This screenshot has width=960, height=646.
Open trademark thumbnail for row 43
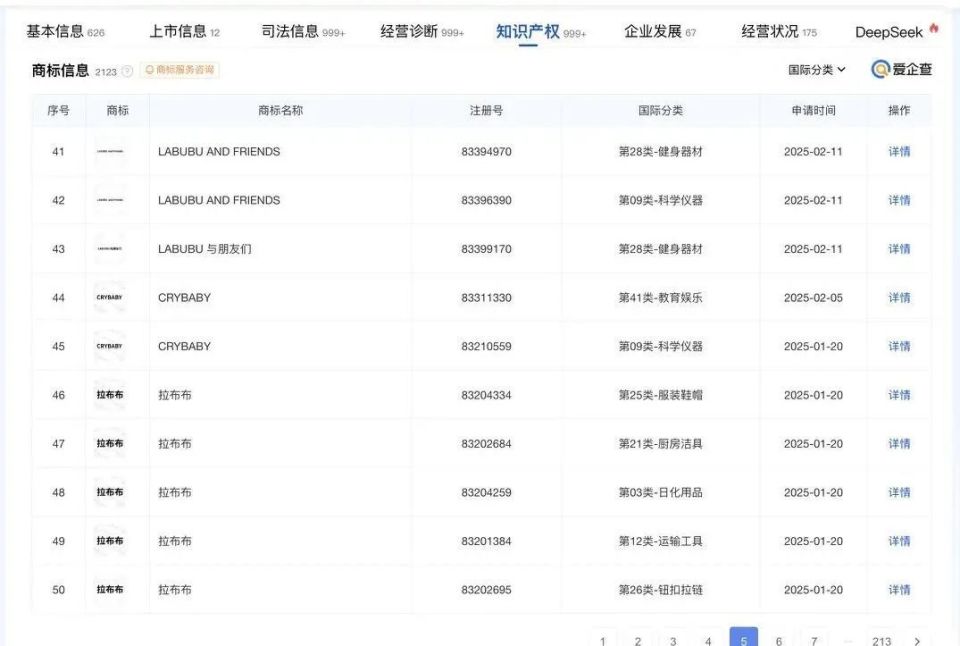click(x=110, y=249)
